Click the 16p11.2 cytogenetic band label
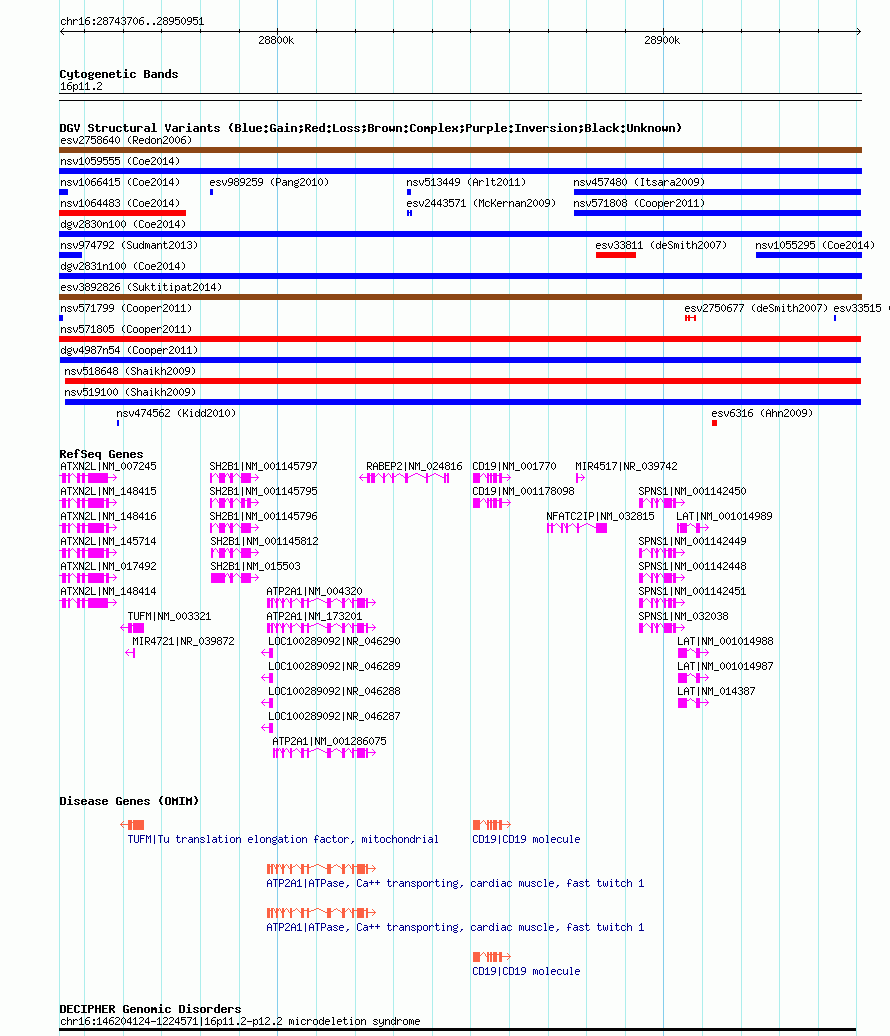 81,87
